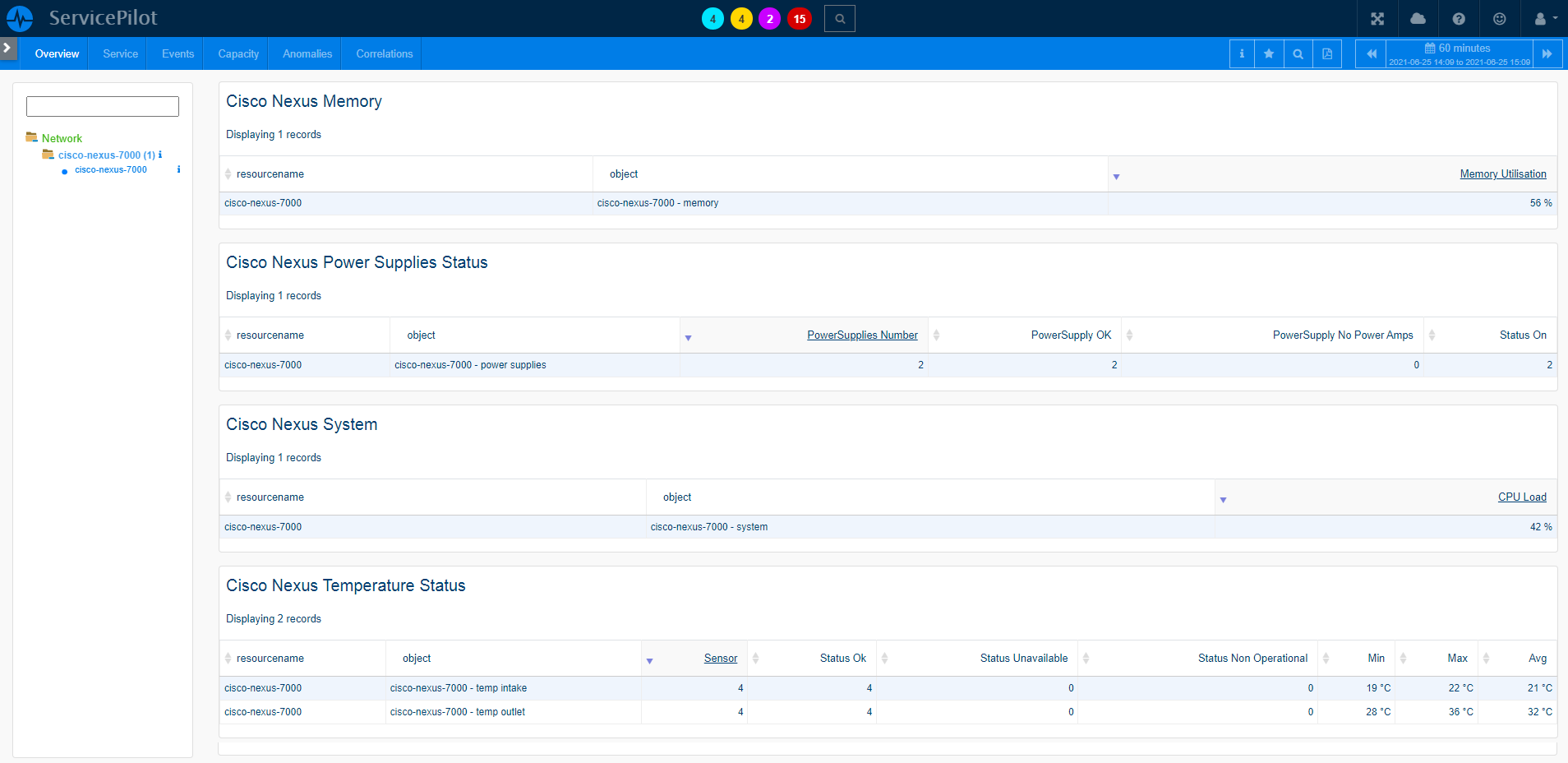This screenshot has width=1568, height=763.
Task: Click the smiley face feedback icon
Action: pyautogui.click(x=1499, y=19)
